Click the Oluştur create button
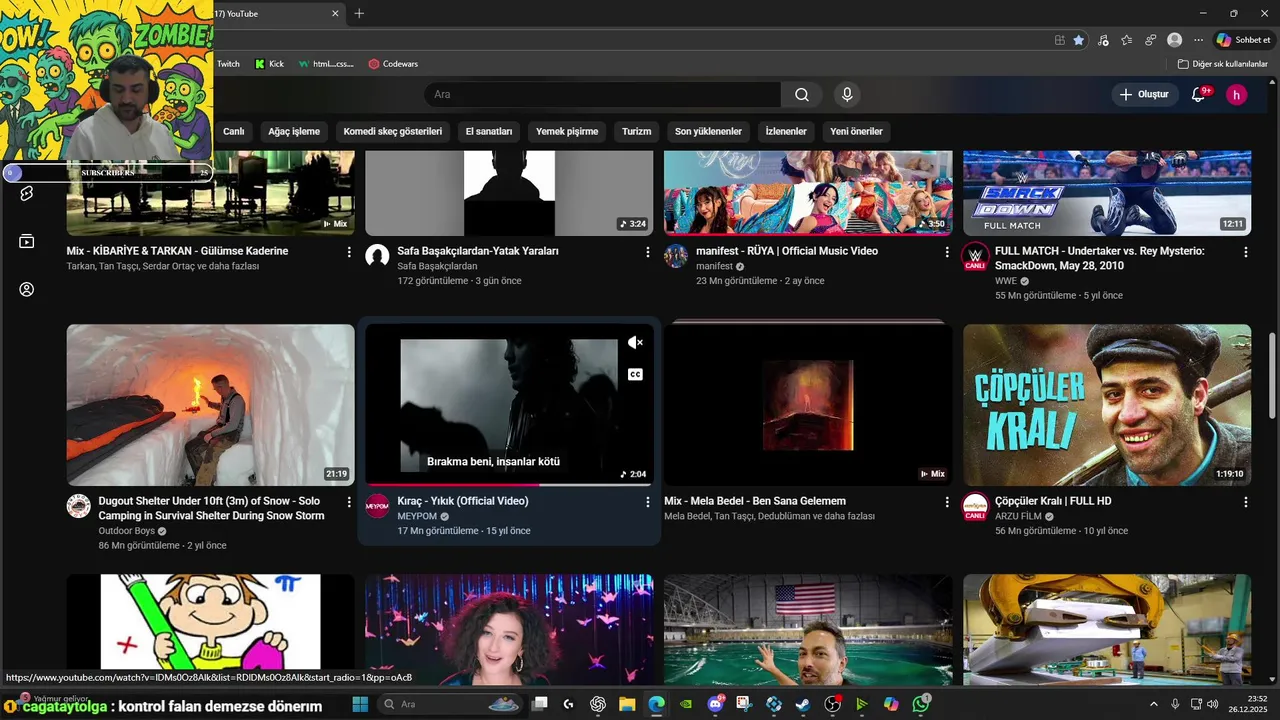Viewport: 1280px width, 720px height. tap(1144, 94)
